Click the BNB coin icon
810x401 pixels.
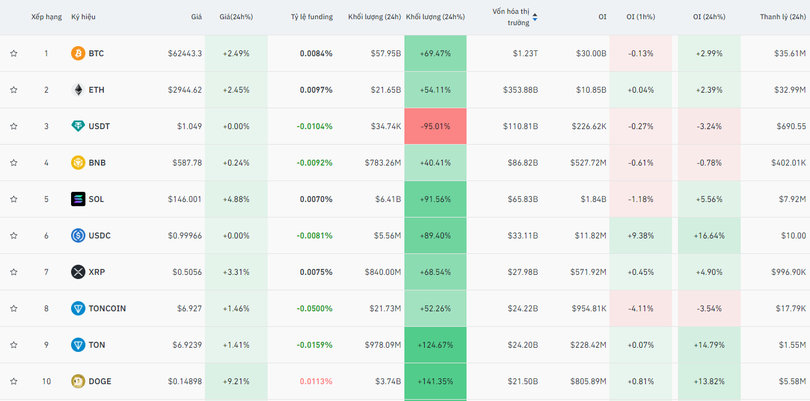[78, 163]
